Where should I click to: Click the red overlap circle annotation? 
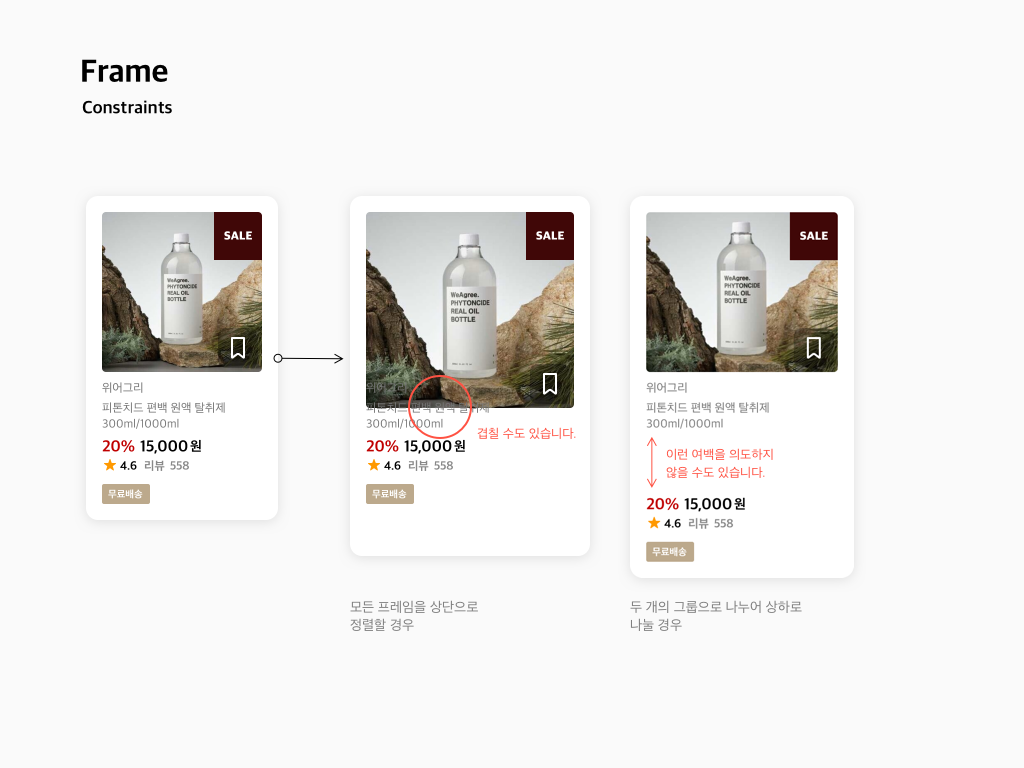440,406
